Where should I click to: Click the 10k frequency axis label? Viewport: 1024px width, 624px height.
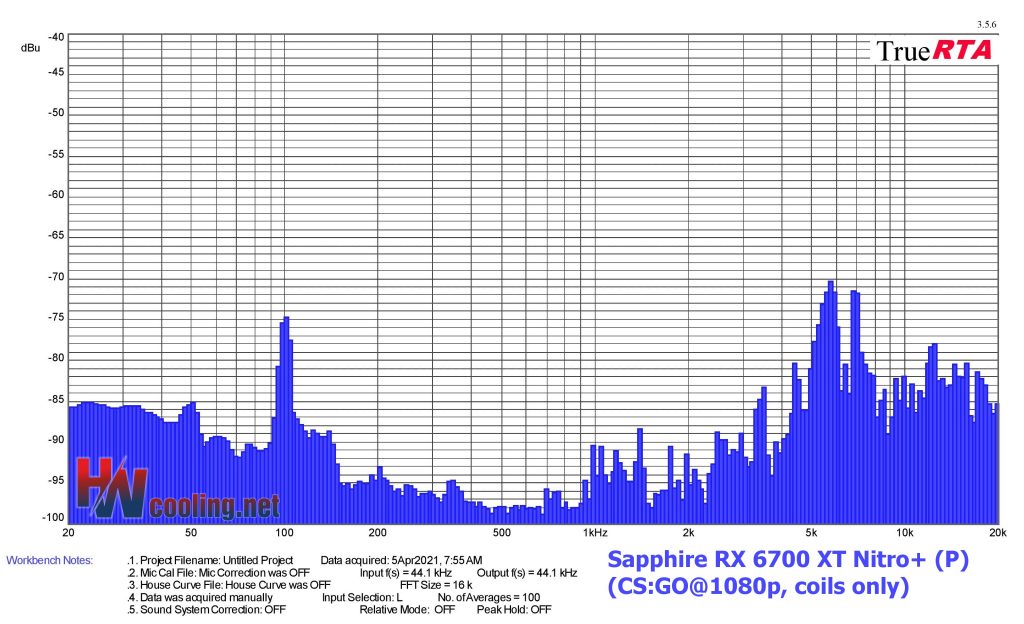904,533
